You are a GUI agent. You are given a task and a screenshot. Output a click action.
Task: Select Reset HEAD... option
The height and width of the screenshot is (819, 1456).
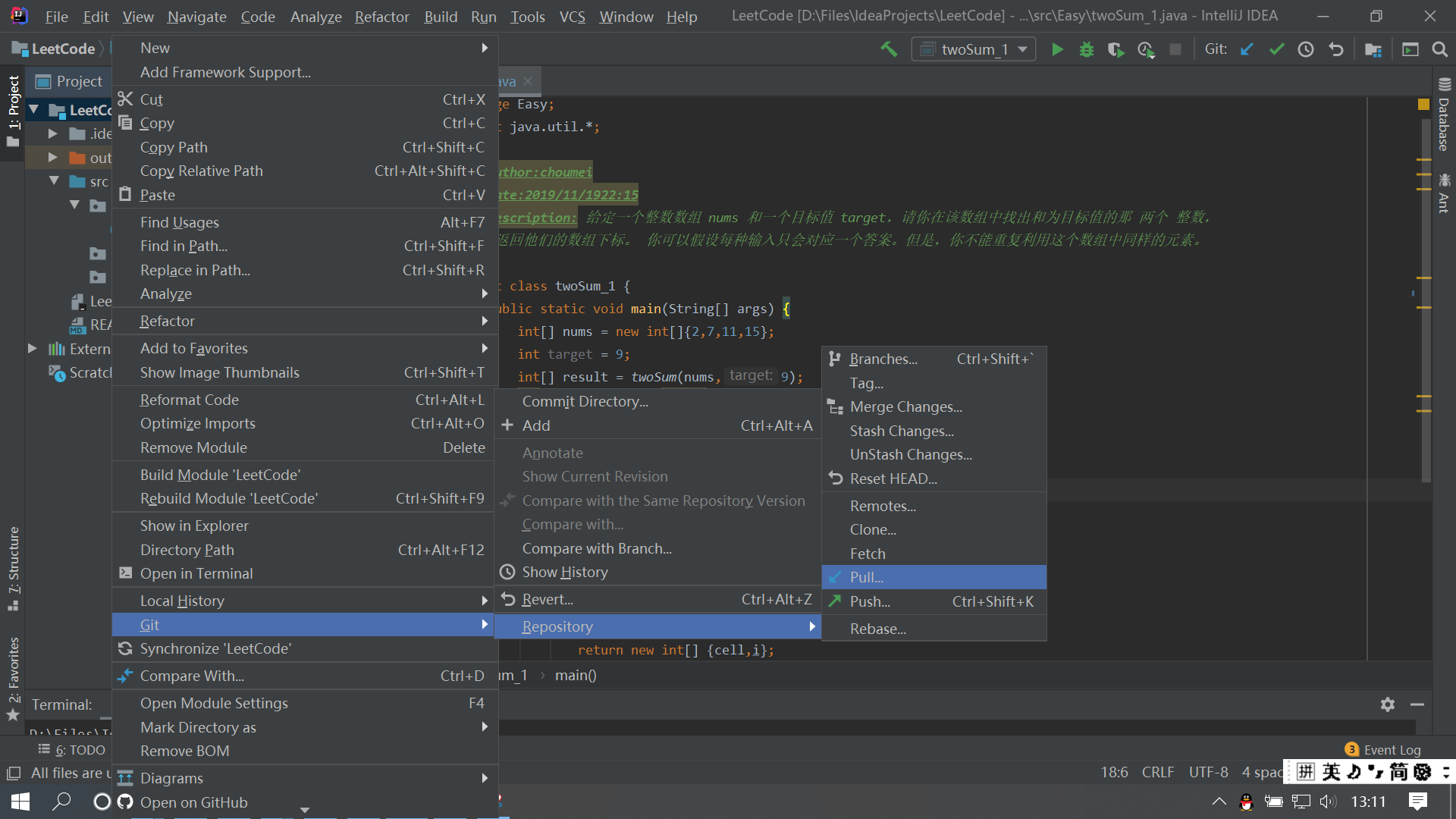click(x=934, y=479)
